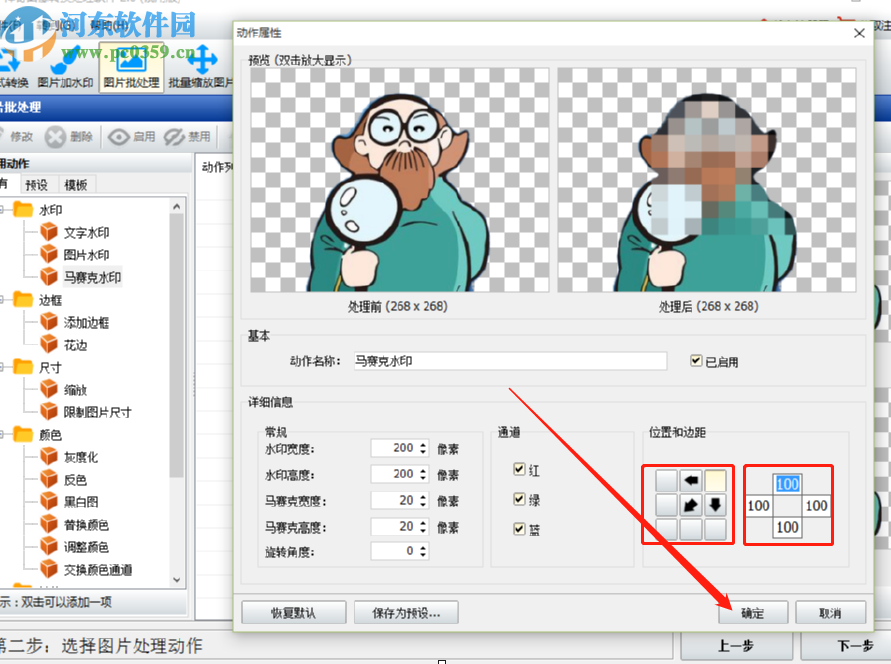Increase 马赛克宽度 with spinner up arrow

pyautogui.click(x=423, y=497)
